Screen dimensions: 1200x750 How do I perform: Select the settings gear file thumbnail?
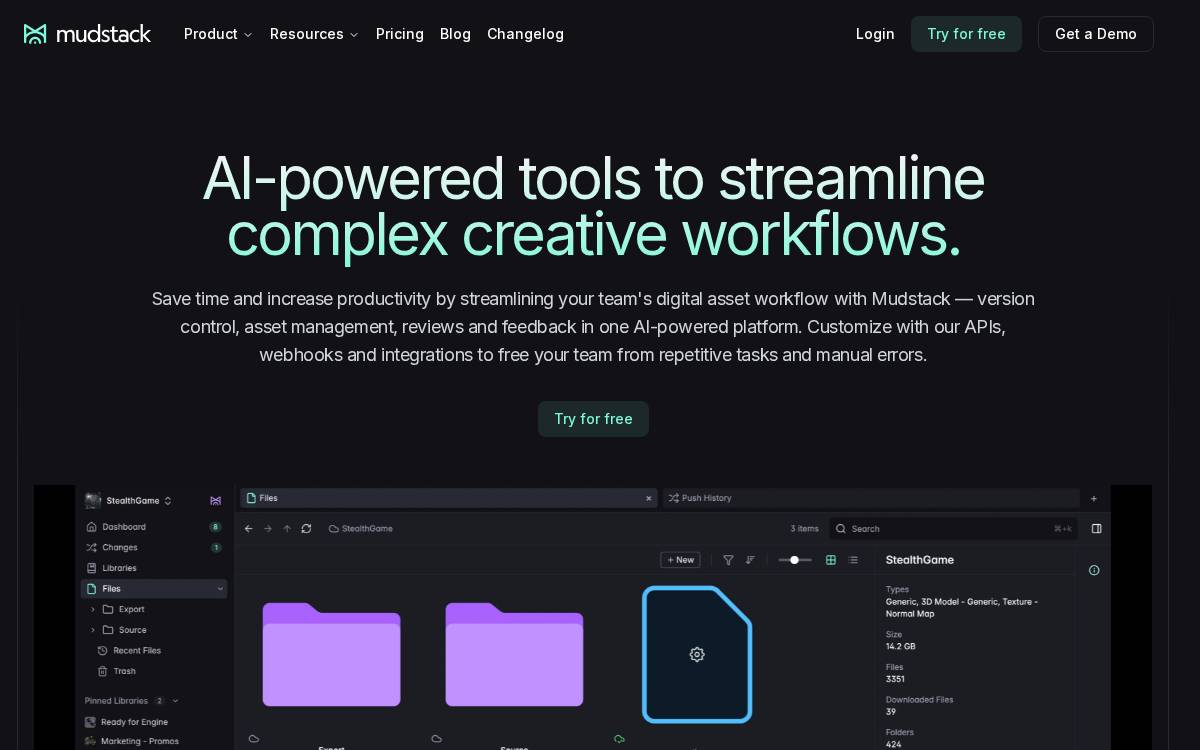(x=697, y=654)
